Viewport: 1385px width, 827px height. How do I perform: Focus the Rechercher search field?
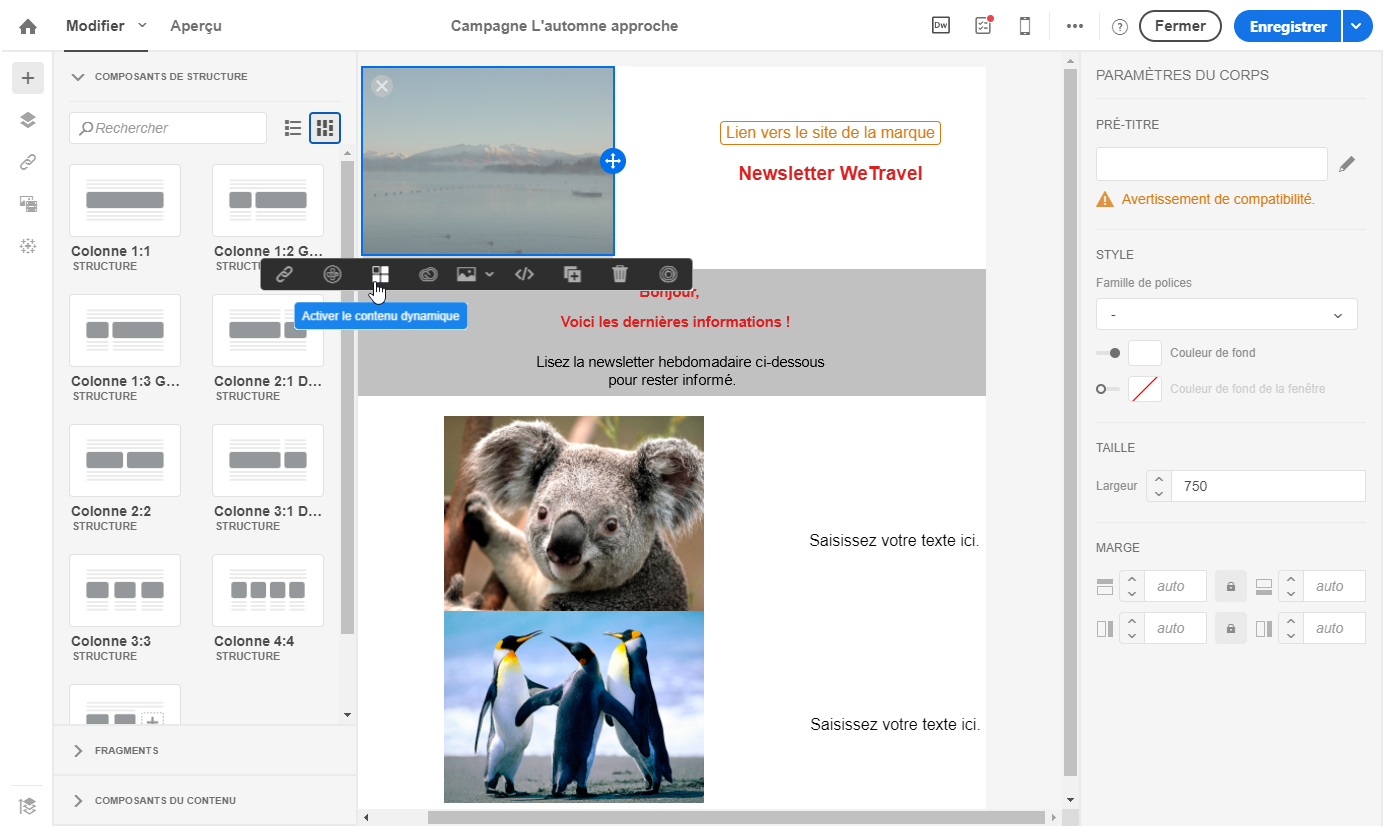[x=168, y=128]
